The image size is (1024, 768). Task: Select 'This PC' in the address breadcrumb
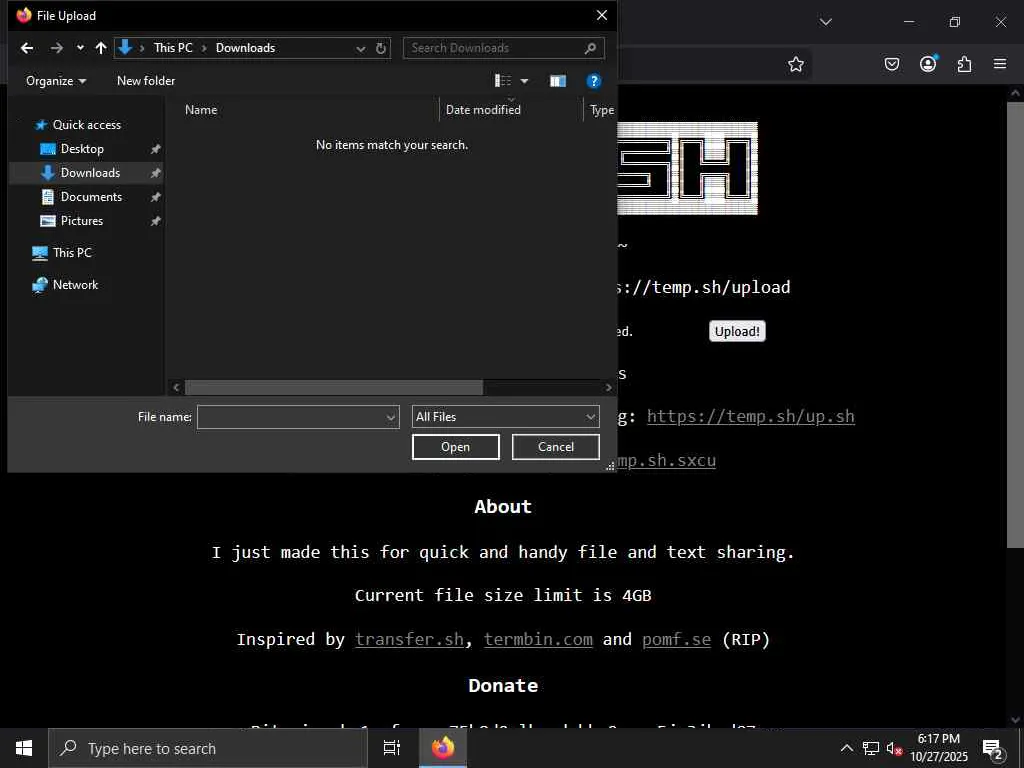tap(173, 48)
